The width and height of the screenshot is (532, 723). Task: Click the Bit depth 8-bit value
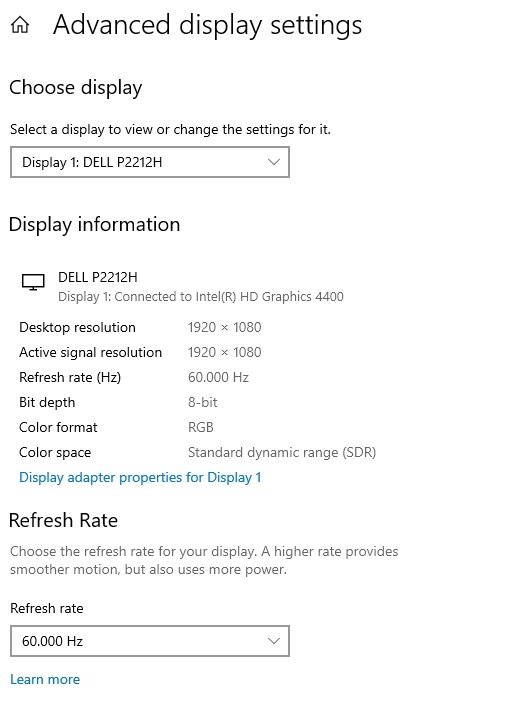coord(202,402)
